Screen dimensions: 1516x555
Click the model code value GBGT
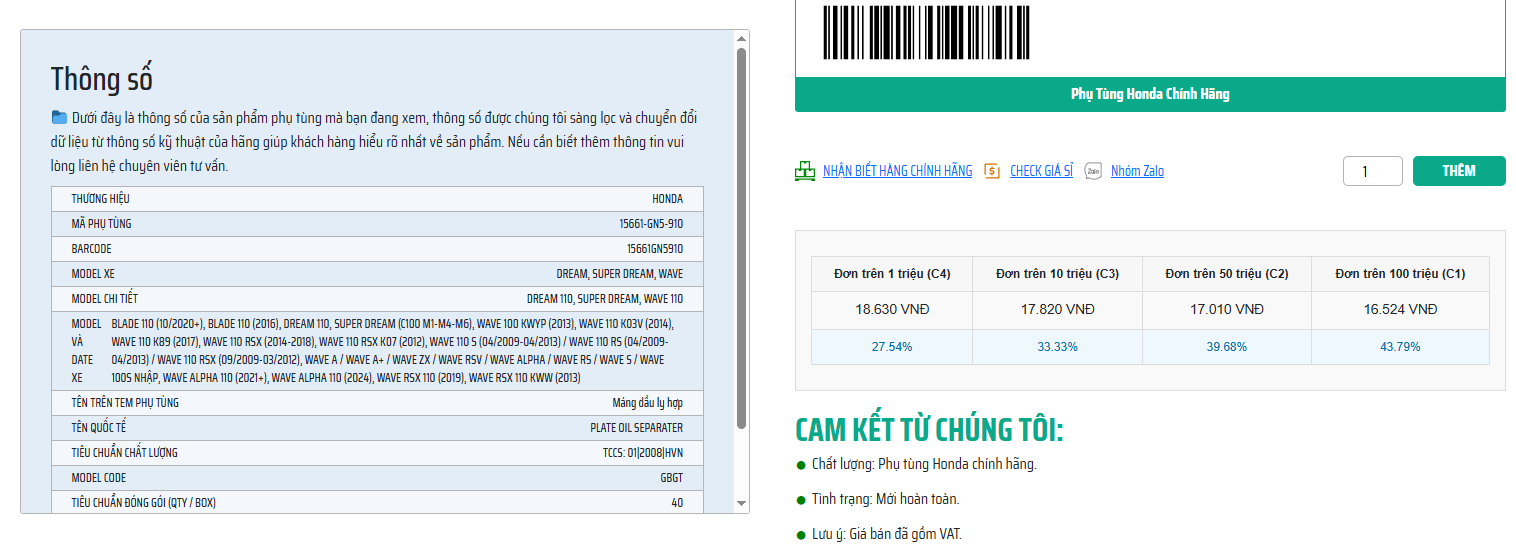pos(672,478)
